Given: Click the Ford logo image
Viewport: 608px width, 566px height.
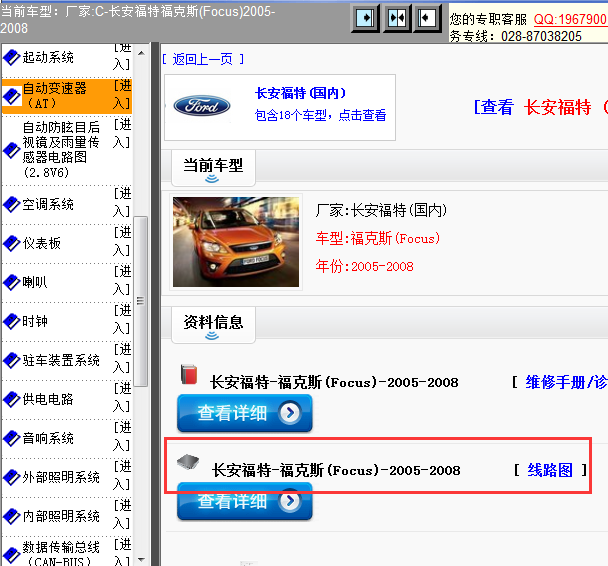Looking at the screenshot, I should [202, 105].
